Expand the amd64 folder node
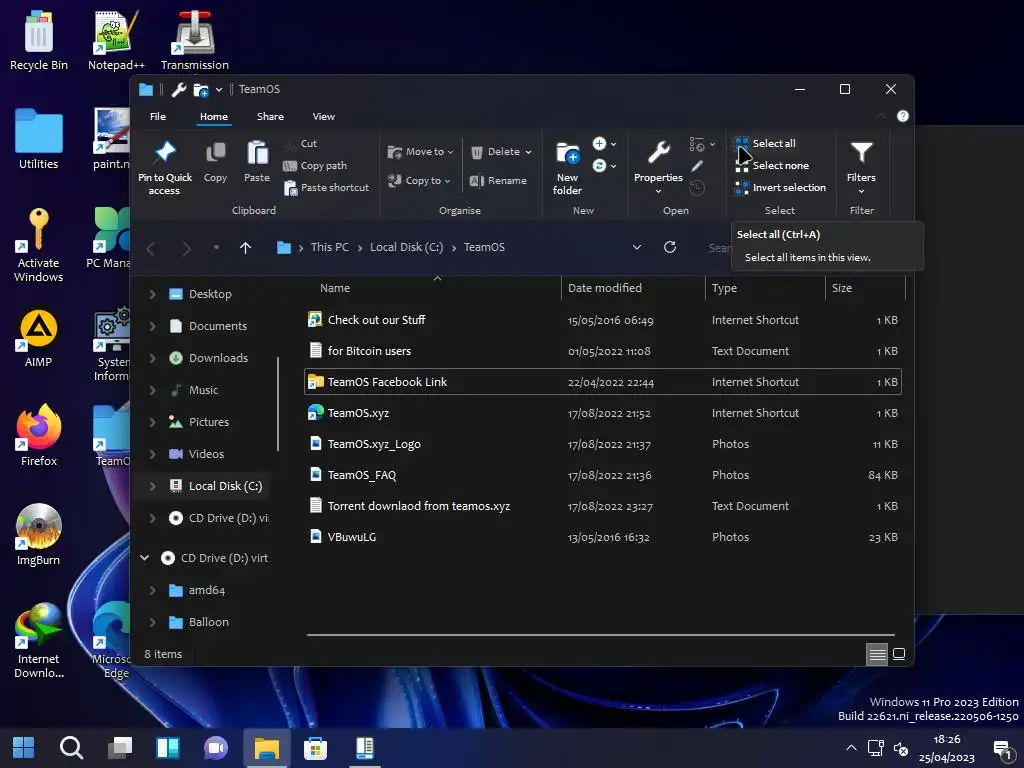This screenshot has width=1024, height=768. (x=152, y=590)
